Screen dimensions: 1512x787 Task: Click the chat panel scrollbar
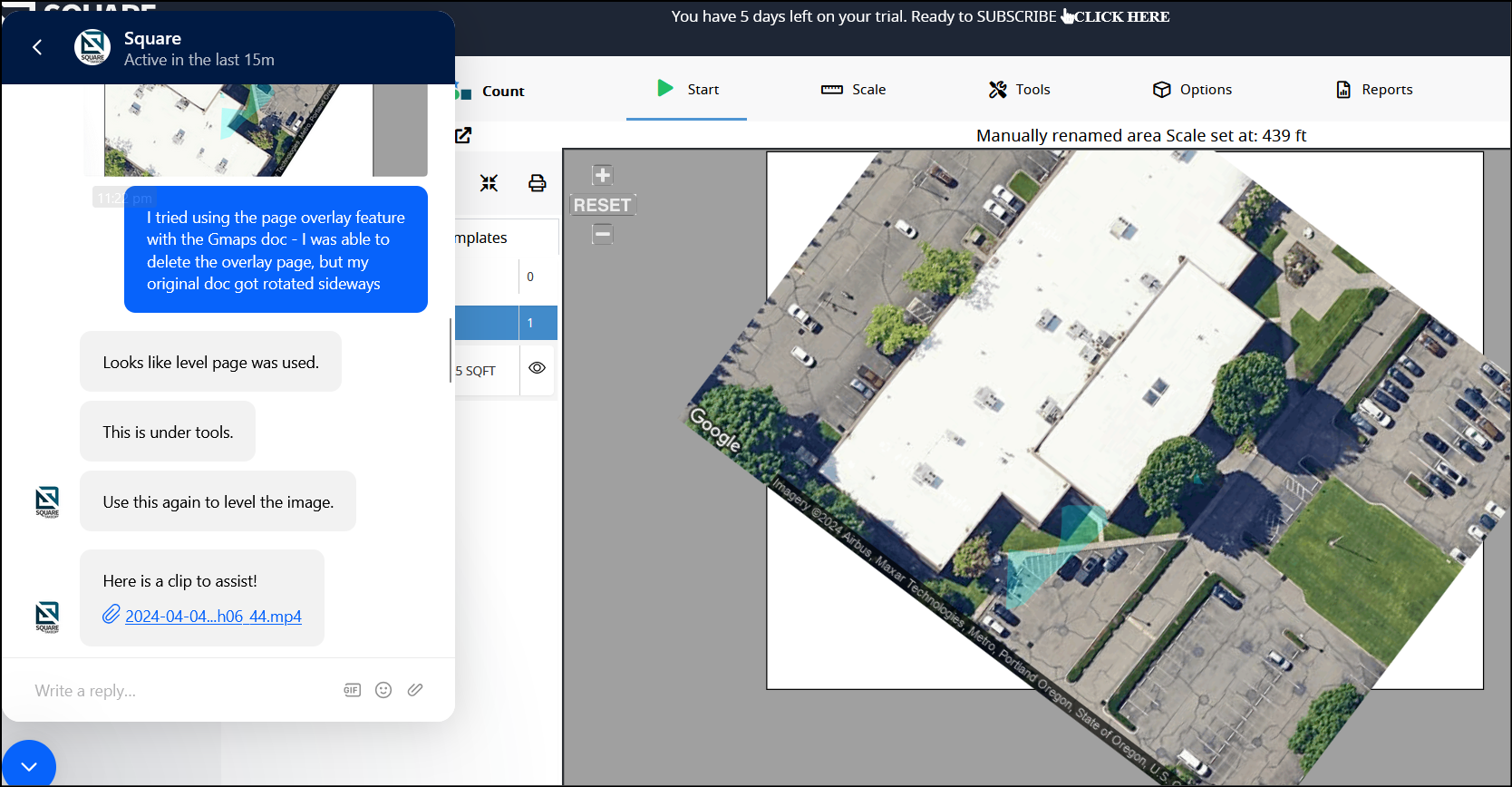coord(451,350)
